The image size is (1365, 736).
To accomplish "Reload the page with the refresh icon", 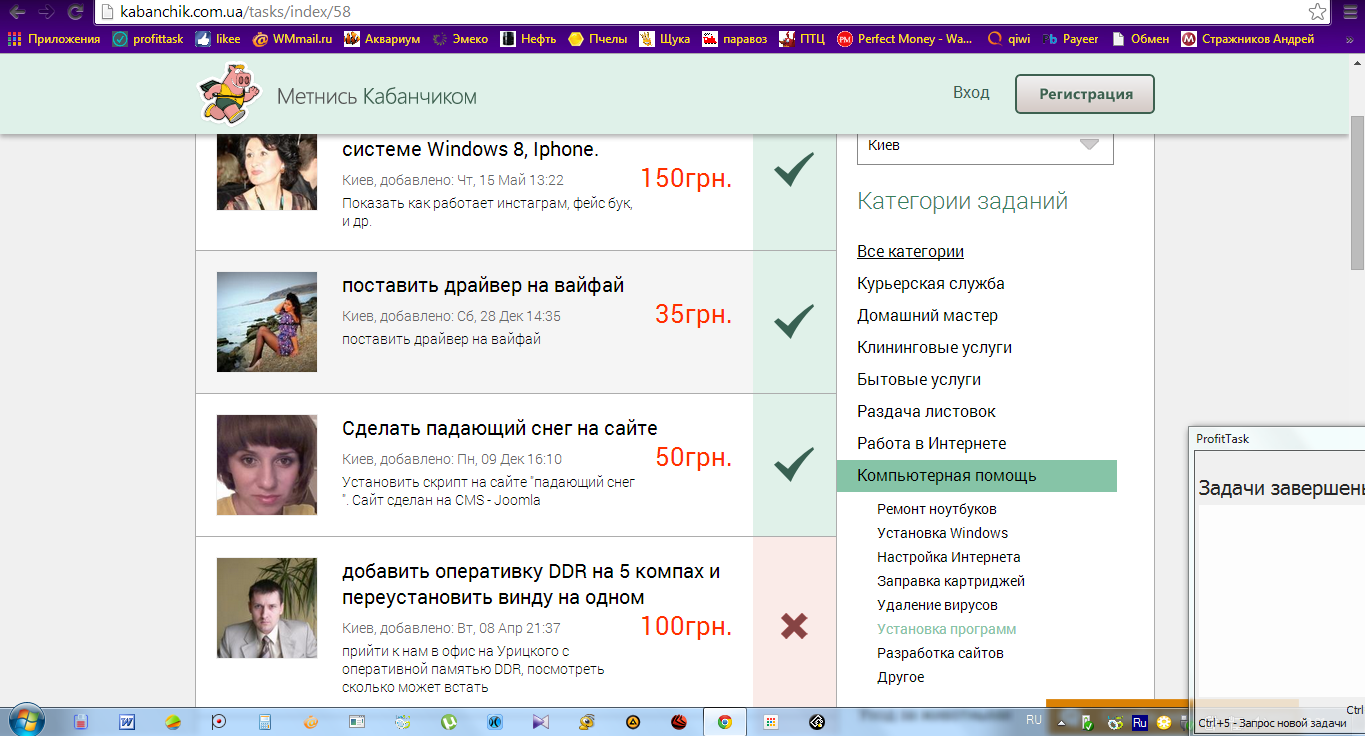I will tap(75, 12).
